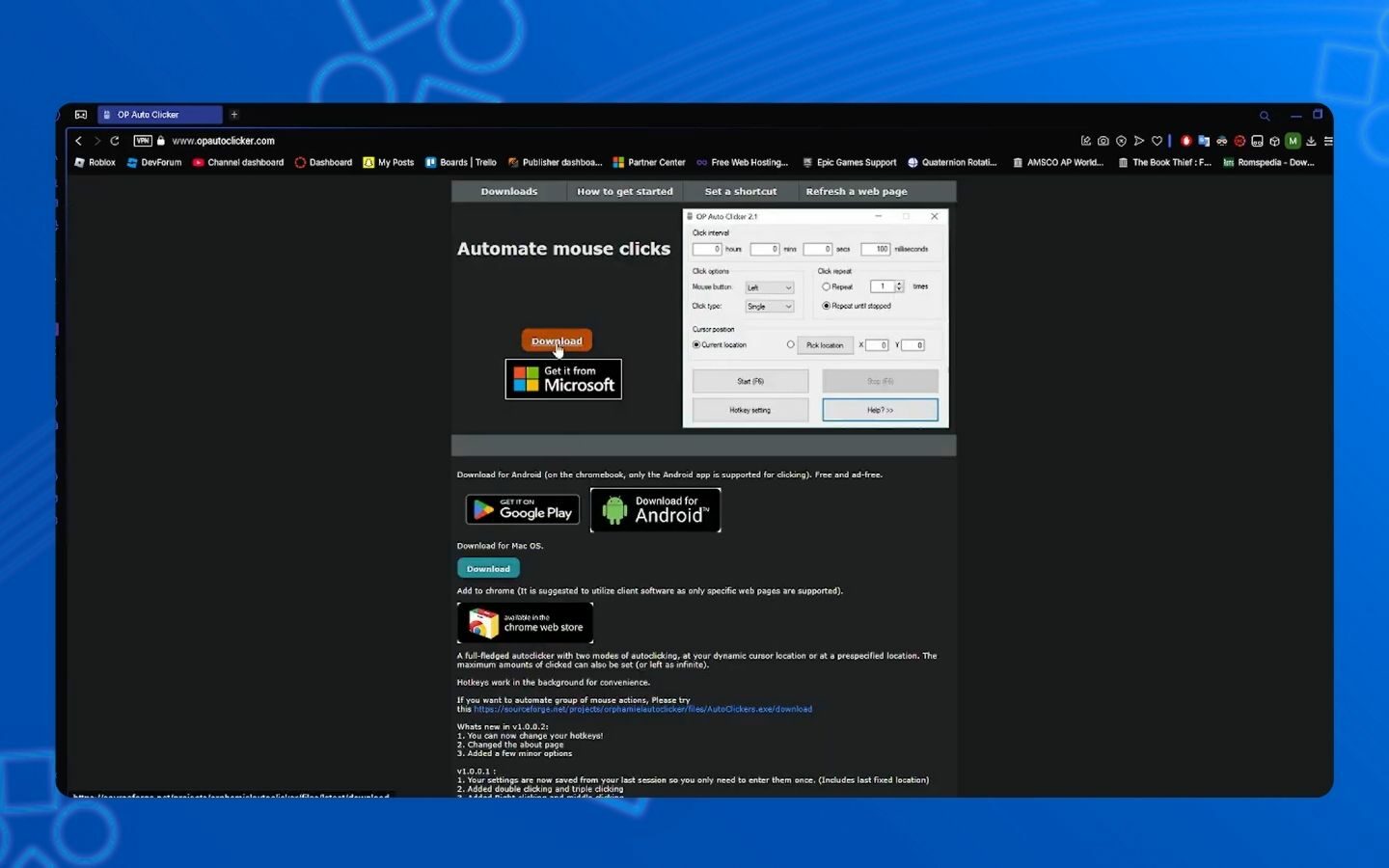
Task: Open the Mouse button Left dropdown in preview
Action: (x=769, y=287)
